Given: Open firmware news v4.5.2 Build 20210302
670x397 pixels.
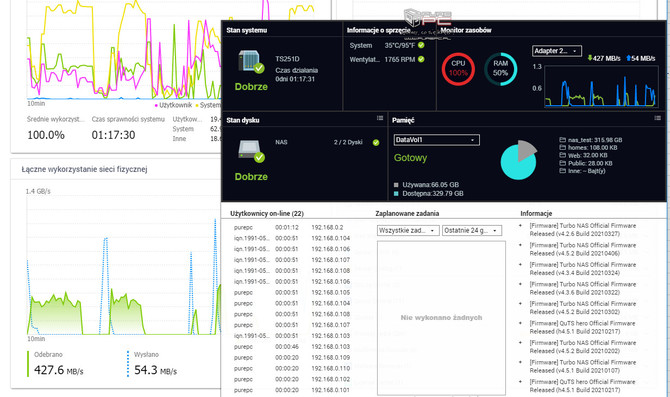Looking at the screenshot, I should coord(583,308).
